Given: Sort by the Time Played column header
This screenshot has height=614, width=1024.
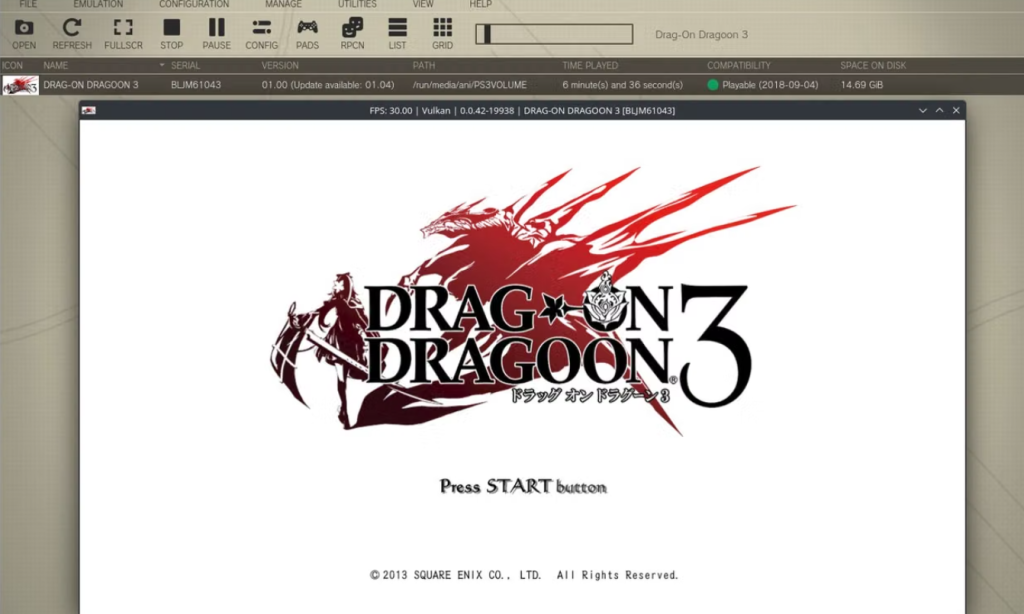Looking at the screenshot, I should 590,65.
